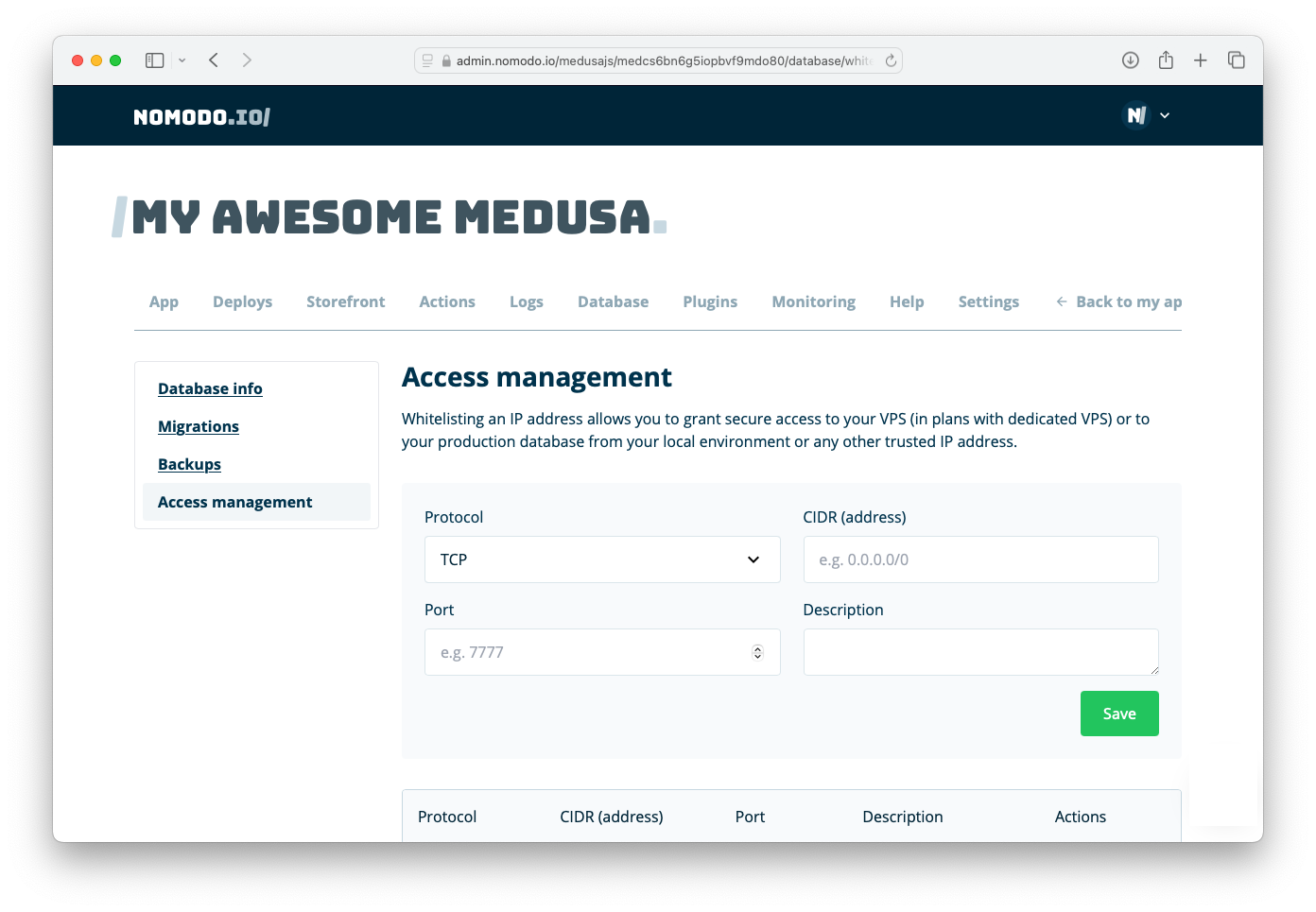Screen dimensions: 1316x912
Task: Go to the Settings tab
Action: [x=988, y=301]
